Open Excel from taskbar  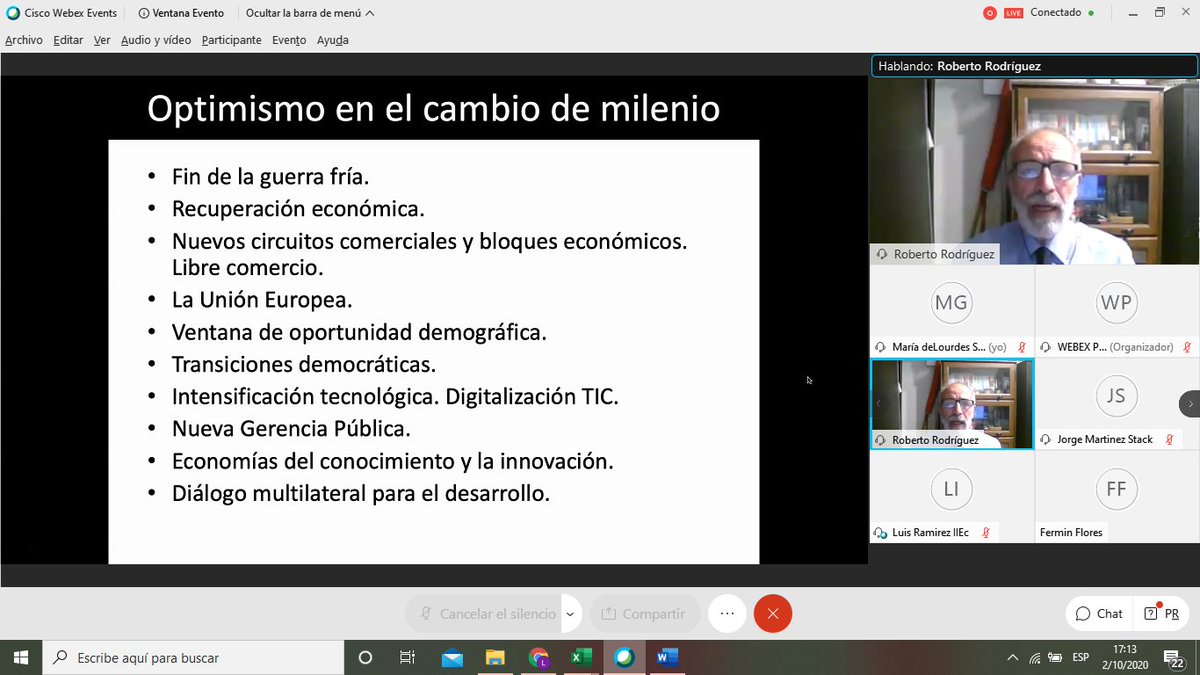pyautogui.click(x=581, y=657)
